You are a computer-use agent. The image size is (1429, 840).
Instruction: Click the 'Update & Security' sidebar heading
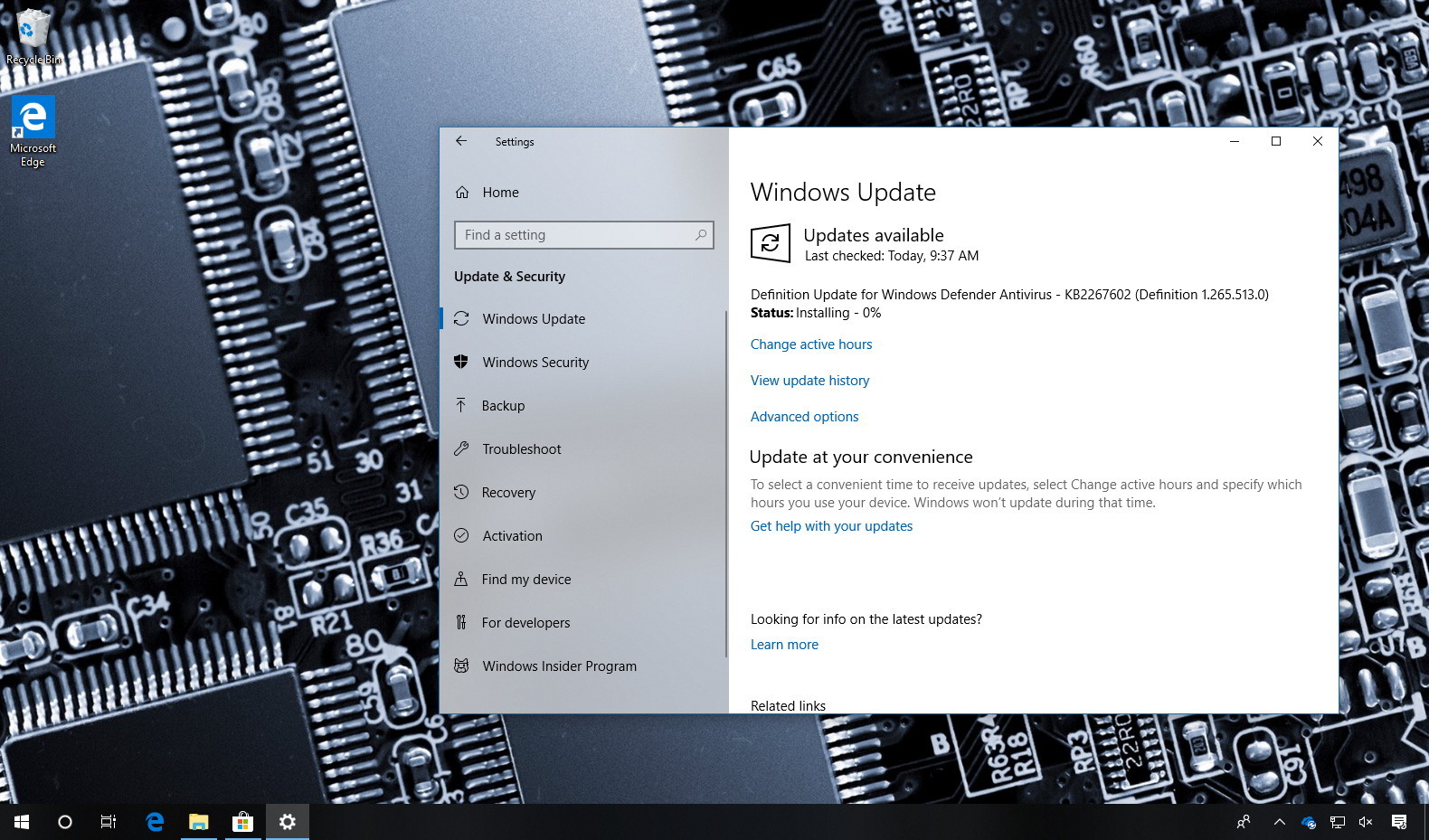(x=509, y=277)
